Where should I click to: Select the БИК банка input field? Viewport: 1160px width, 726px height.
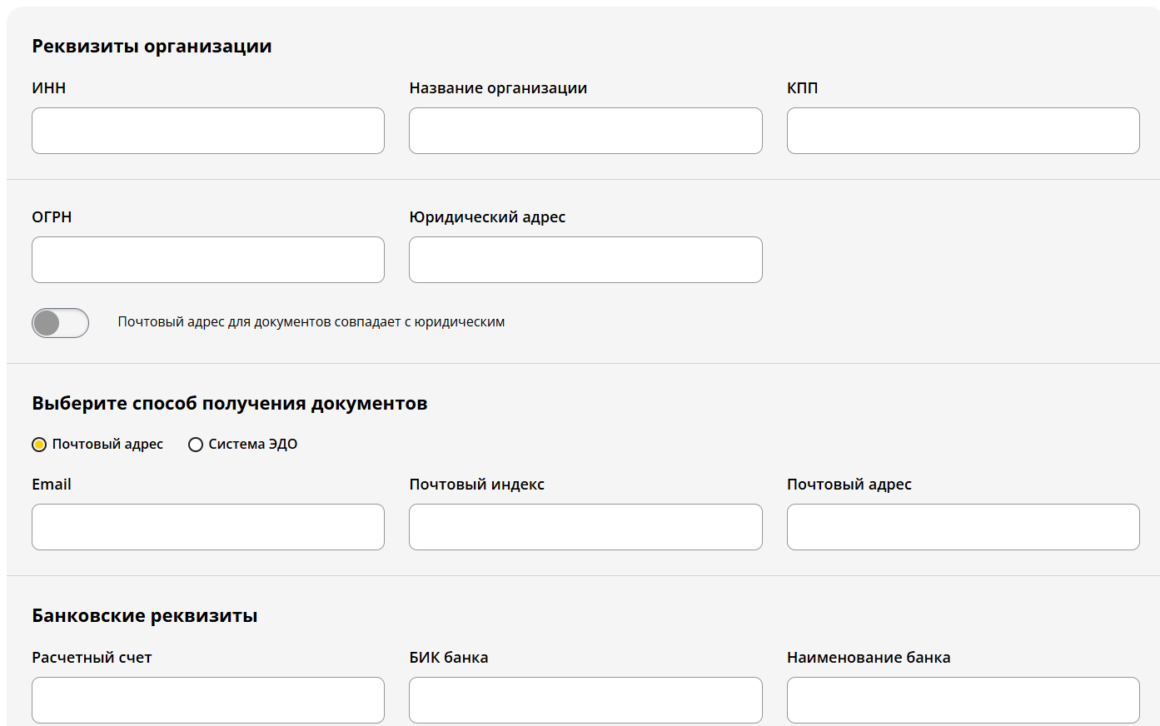[x=585, y=700]
